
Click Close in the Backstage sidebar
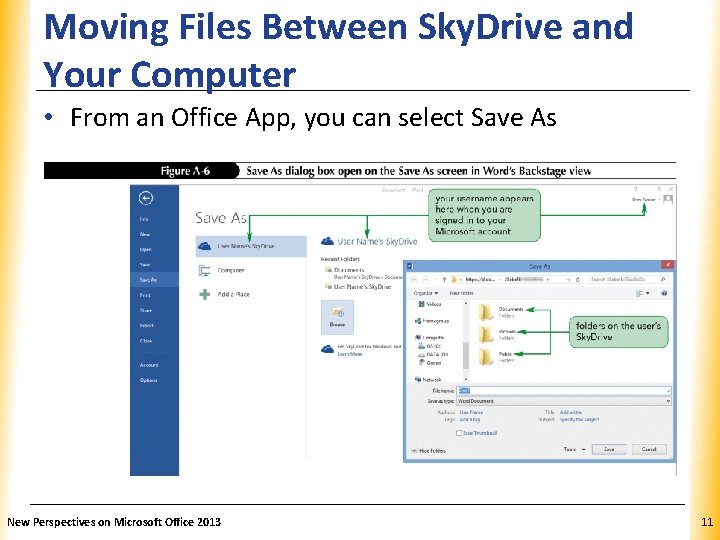(146, 341)
